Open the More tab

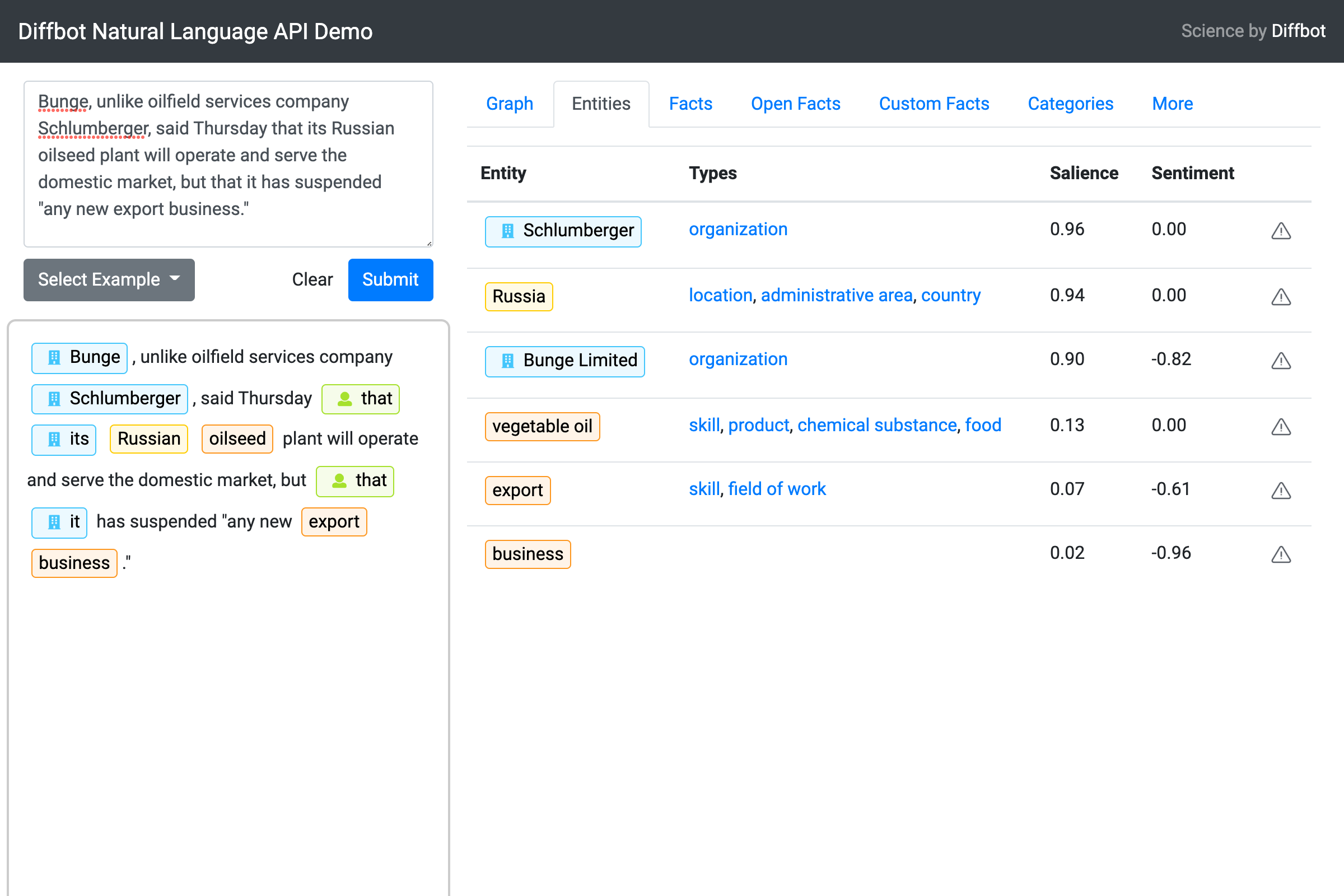coord(1173,104)
